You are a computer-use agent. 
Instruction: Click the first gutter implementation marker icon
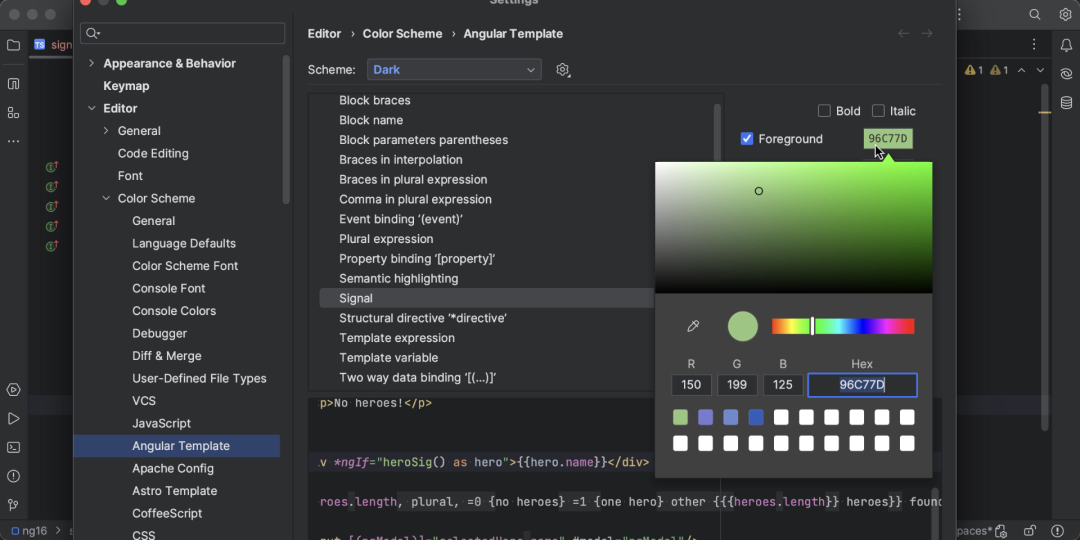click(52, 167)
